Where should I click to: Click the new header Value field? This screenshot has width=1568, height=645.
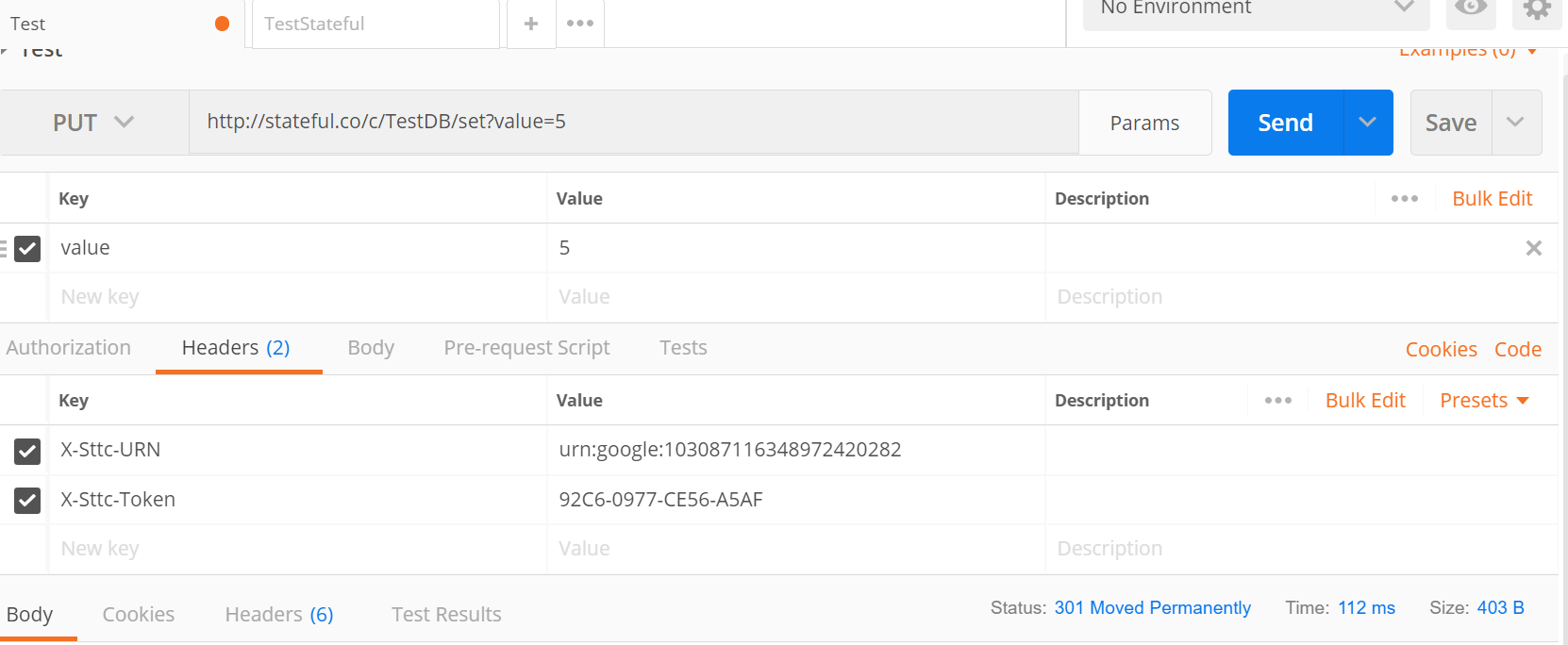795,549
